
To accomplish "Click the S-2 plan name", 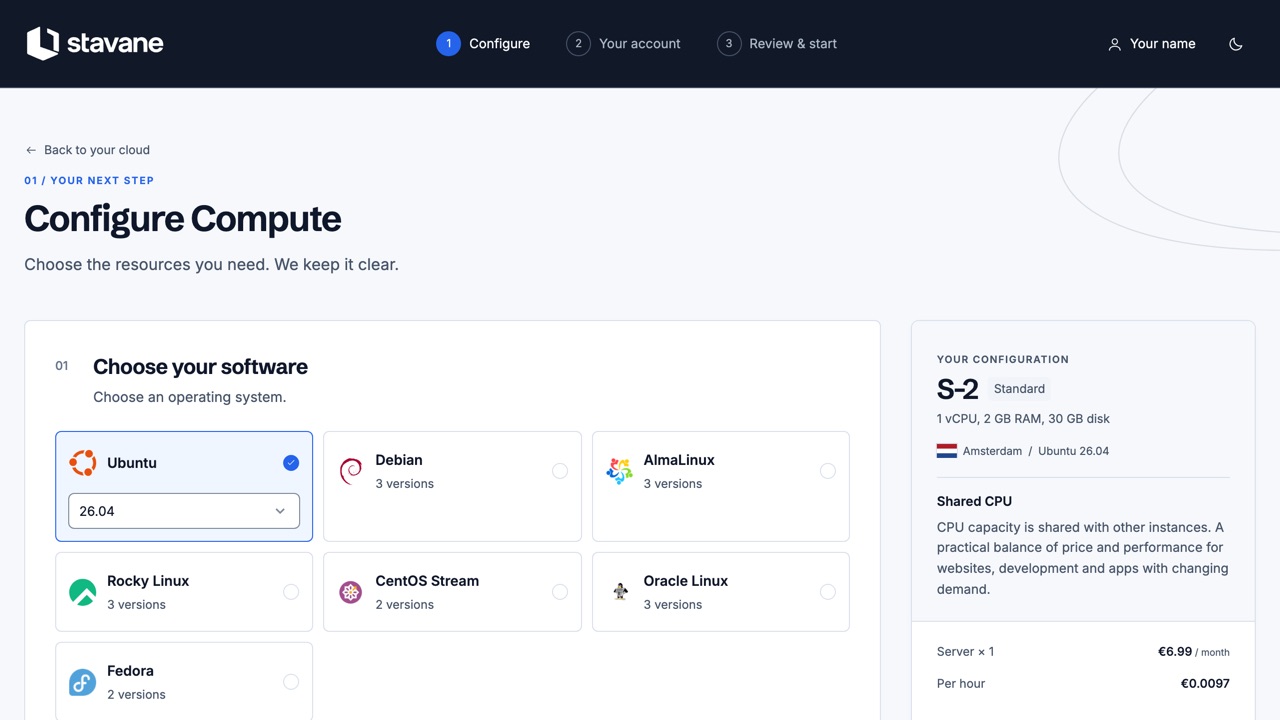I will [x=958, y=389].
